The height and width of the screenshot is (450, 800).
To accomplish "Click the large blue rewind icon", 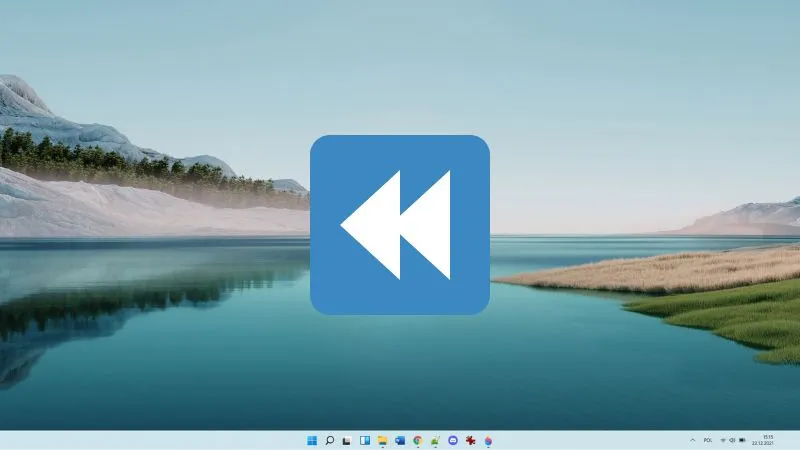I will pyautogui.click(x=400, y=225).
